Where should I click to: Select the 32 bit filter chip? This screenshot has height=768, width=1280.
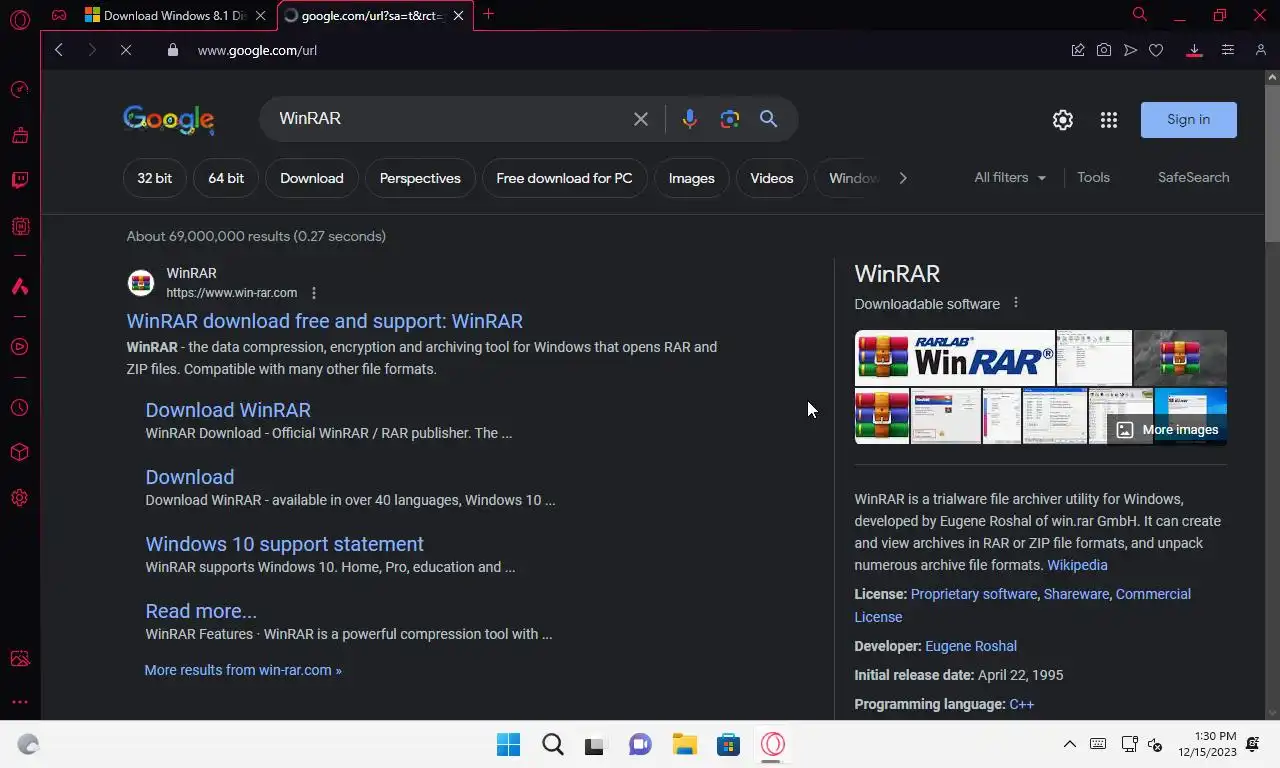click(x=155, y=178)
